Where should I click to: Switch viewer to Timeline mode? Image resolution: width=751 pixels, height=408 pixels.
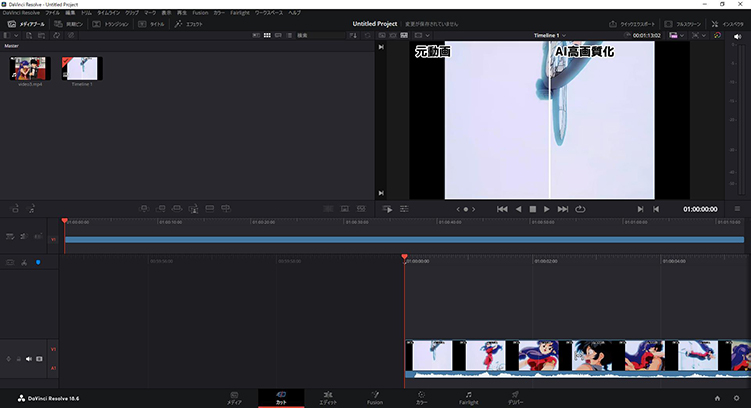(x=404, y=35)
